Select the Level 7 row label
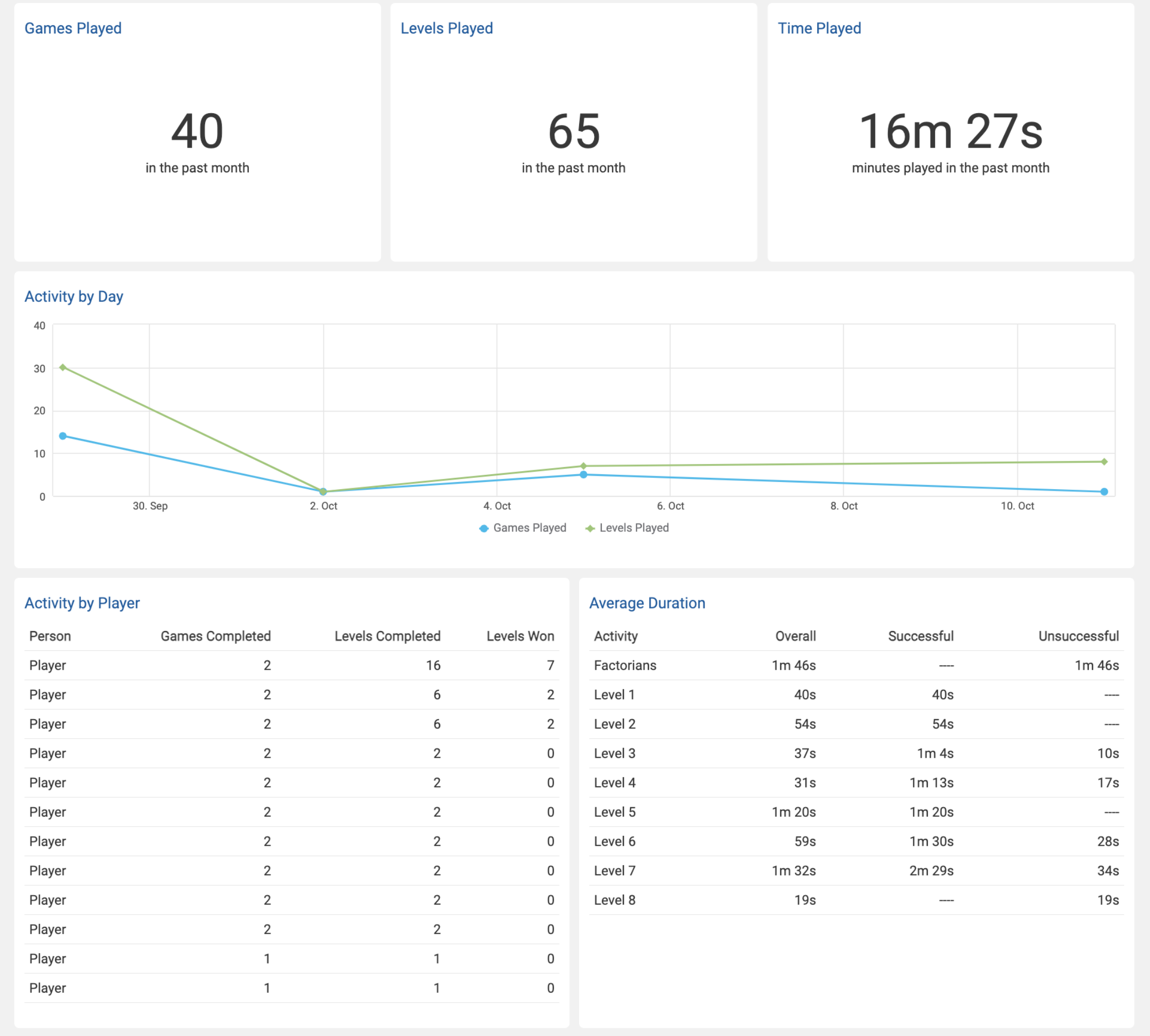 pyautogui.click(x=615, y=870)
